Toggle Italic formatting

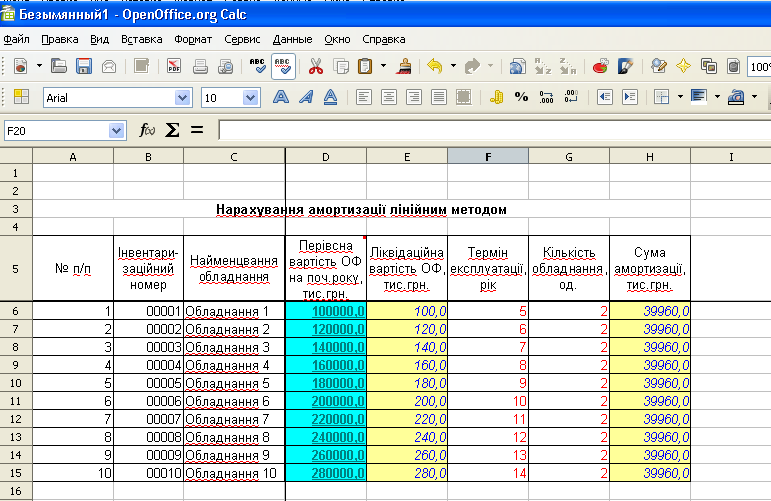pos(306,97)
